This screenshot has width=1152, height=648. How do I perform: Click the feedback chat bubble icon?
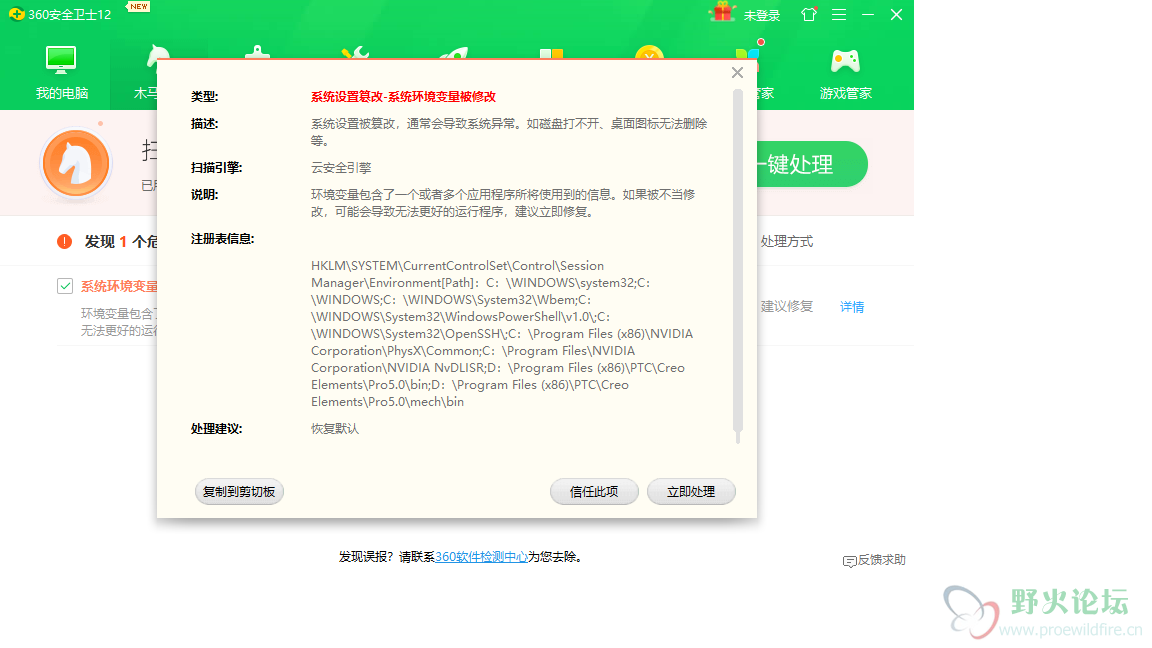pos(849,561)
